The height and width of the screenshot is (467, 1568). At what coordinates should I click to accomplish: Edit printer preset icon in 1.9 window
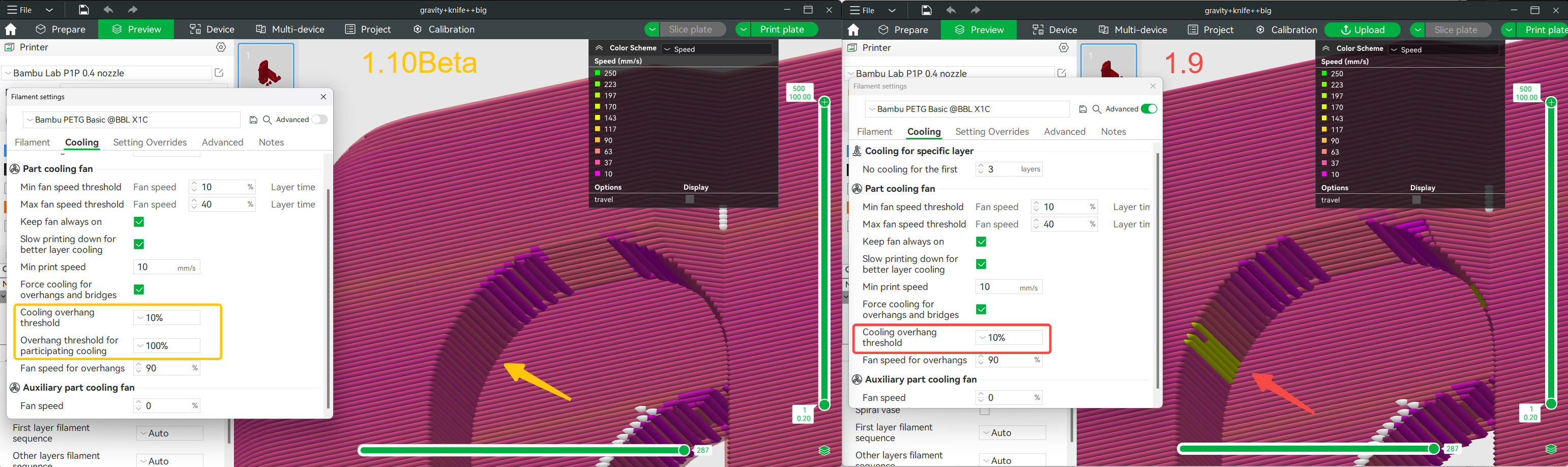(1061, 73)
